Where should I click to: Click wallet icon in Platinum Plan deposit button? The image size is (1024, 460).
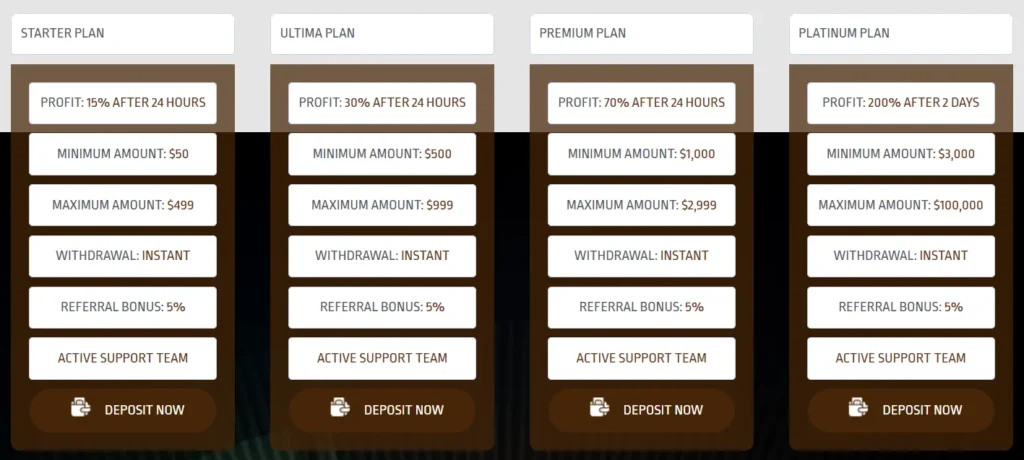tap(858, 408)
